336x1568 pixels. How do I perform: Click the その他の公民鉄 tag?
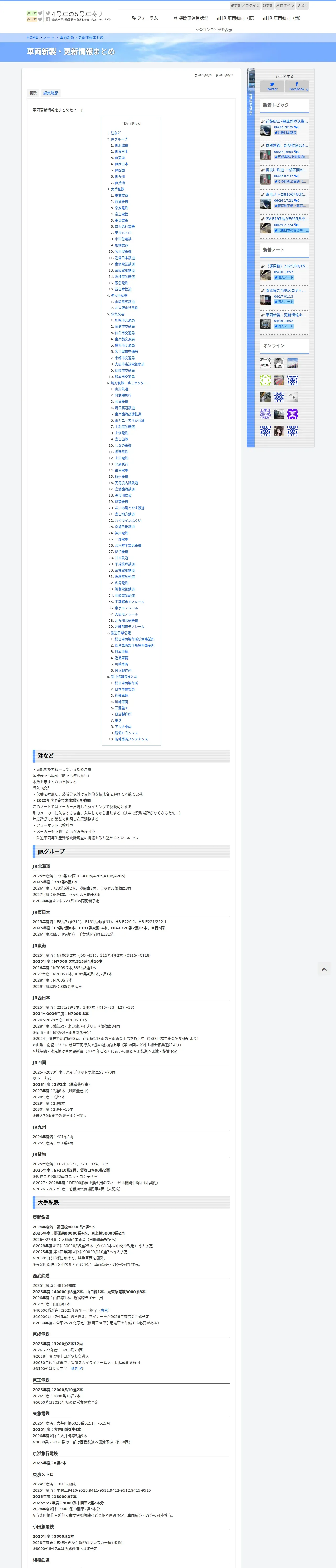pyautogui.click(x=292, y=181)
